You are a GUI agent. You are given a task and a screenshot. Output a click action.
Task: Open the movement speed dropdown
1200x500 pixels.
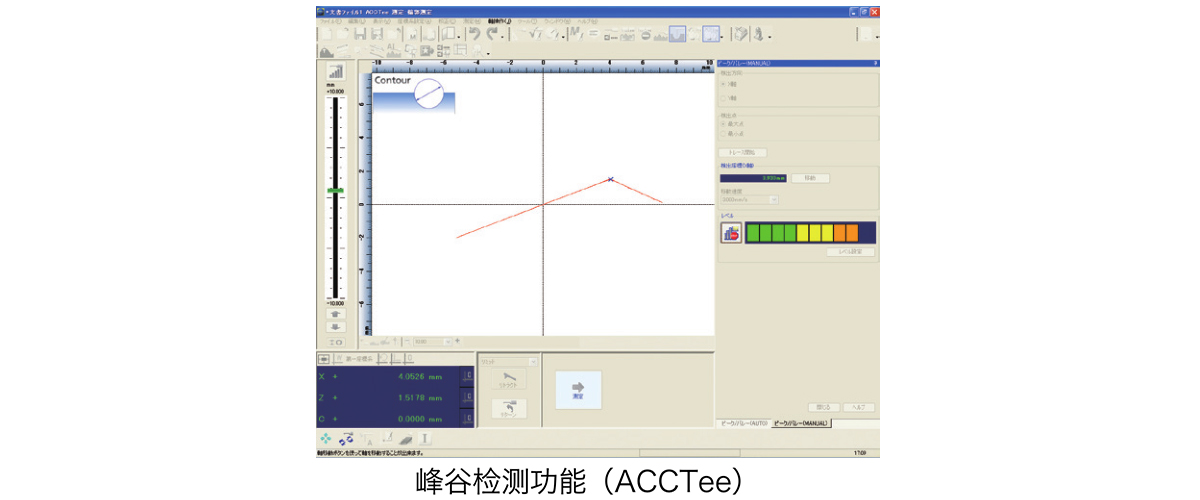773,200
